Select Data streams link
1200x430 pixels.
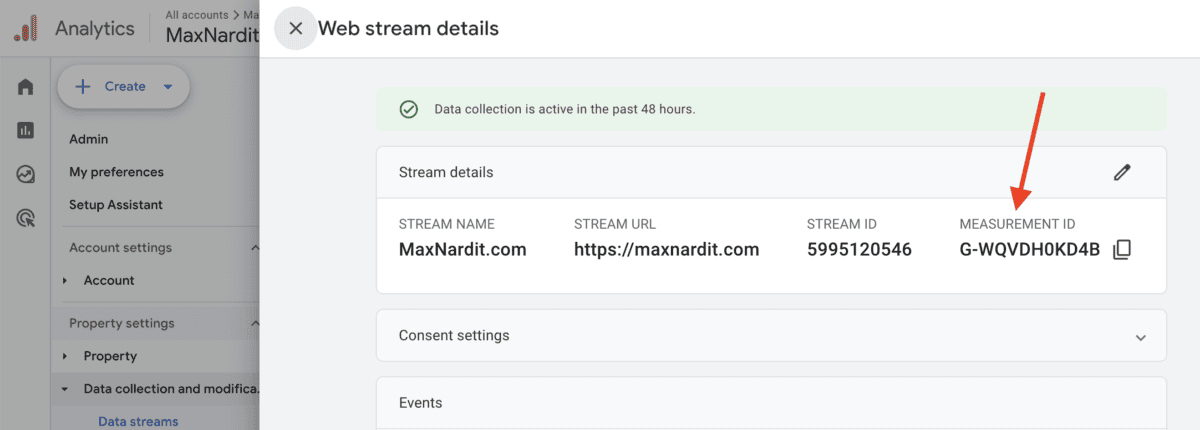coord(138,422)
